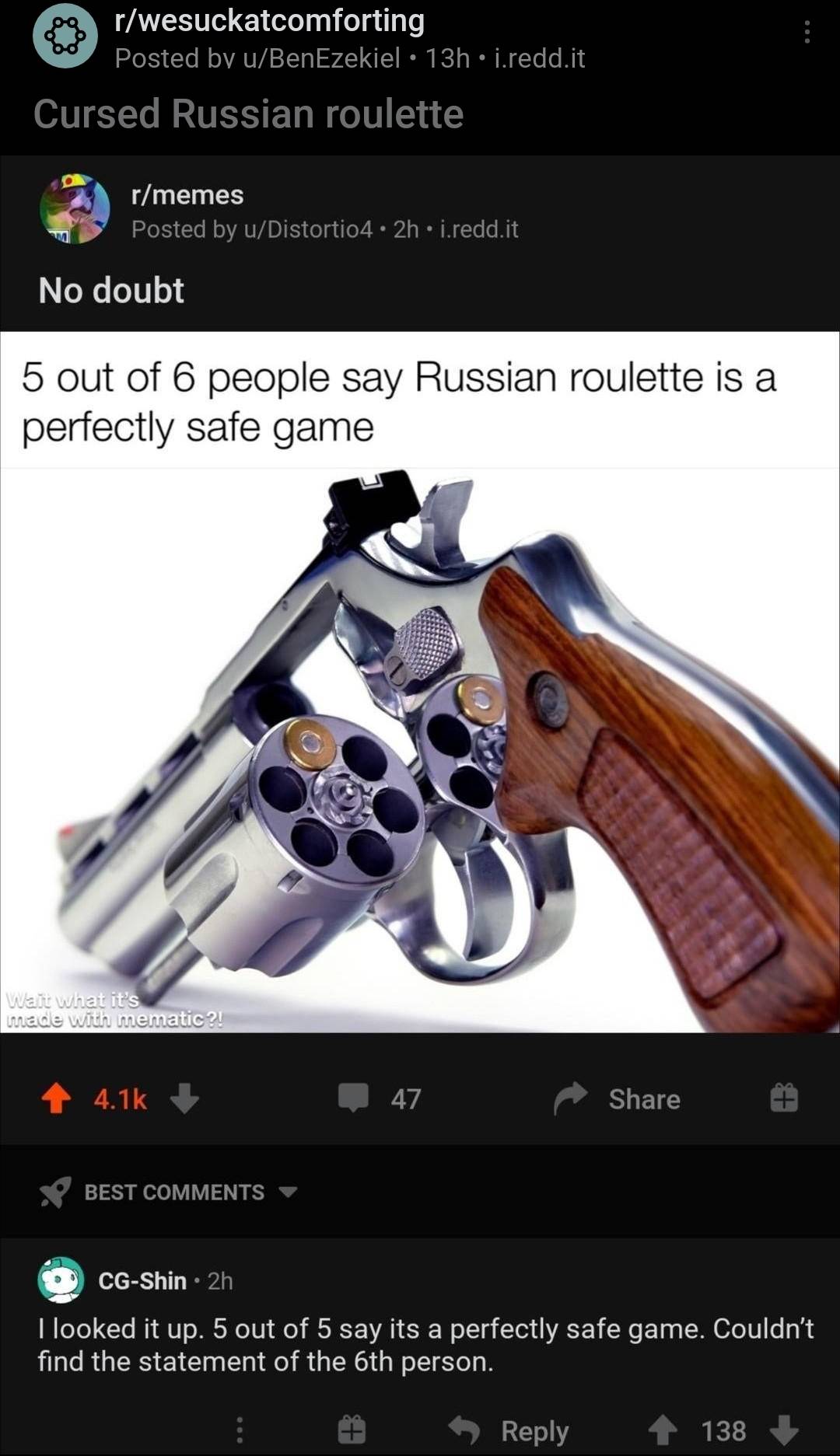The width and height of the screenshot is (840, 1456).
Task: Open u/BenEzekiel's profile link
Action: (x=322, y=58)
